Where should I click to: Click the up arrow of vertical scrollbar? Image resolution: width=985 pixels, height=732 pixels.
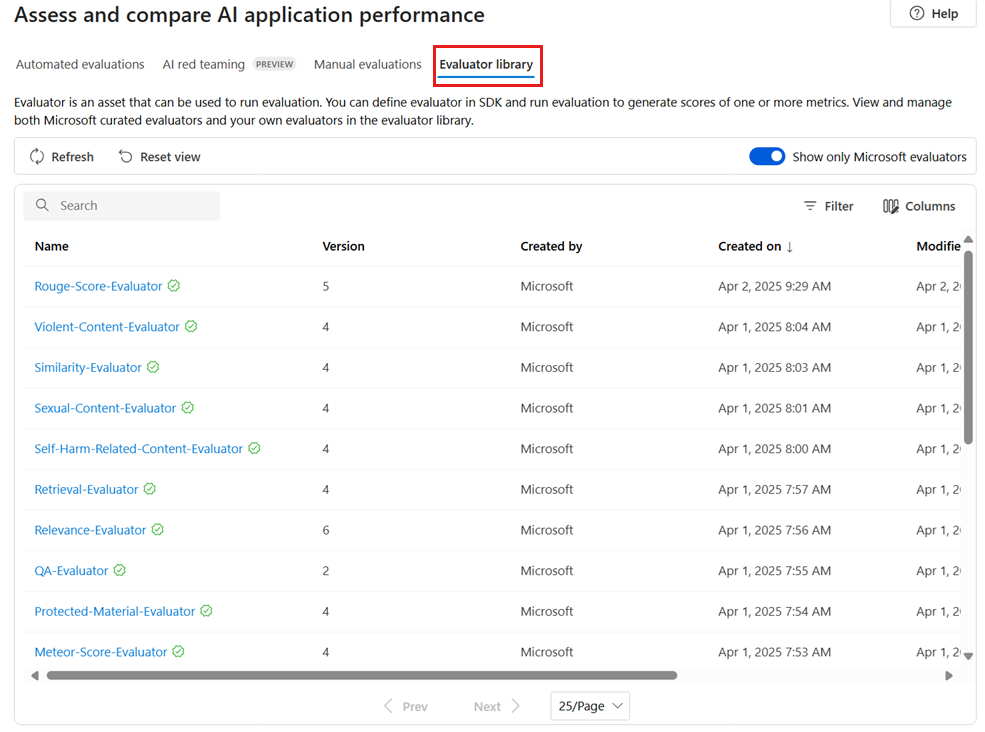tap(969, 239)
